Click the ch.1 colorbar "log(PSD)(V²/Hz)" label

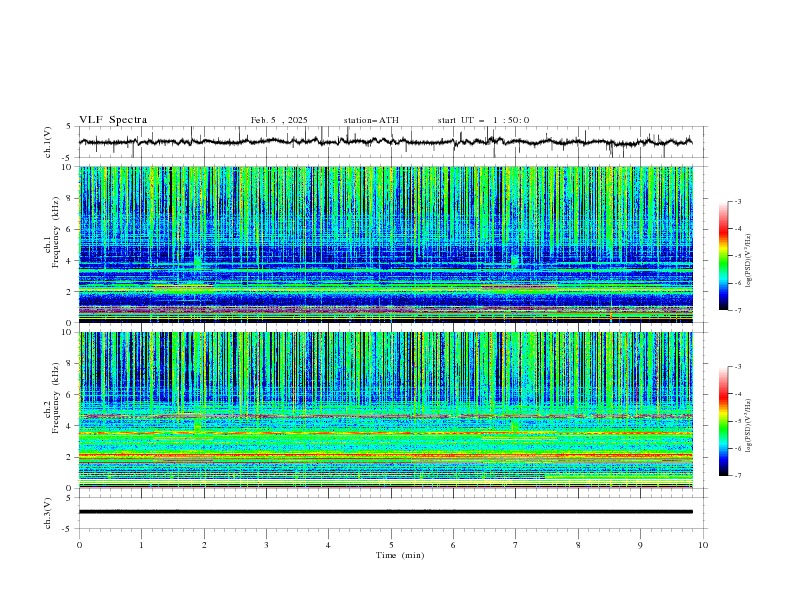pos(749,261)
